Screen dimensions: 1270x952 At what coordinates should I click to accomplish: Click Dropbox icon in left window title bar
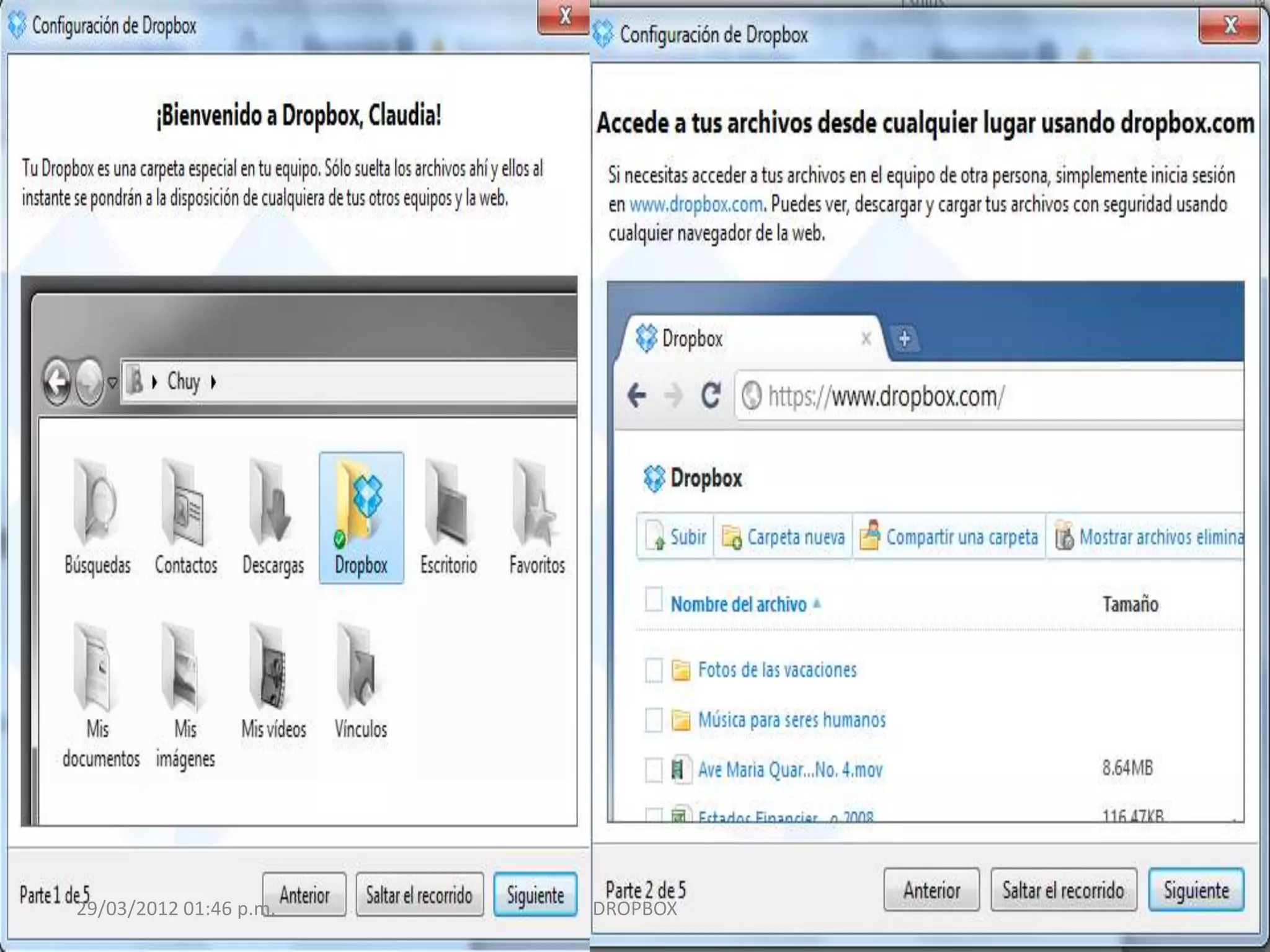tap(17, 25)
